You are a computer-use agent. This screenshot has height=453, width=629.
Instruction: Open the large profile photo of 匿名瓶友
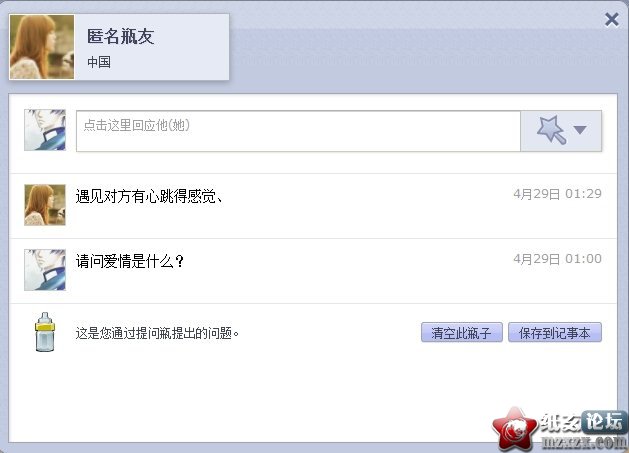pyautogui.click(x=42, y=47)
